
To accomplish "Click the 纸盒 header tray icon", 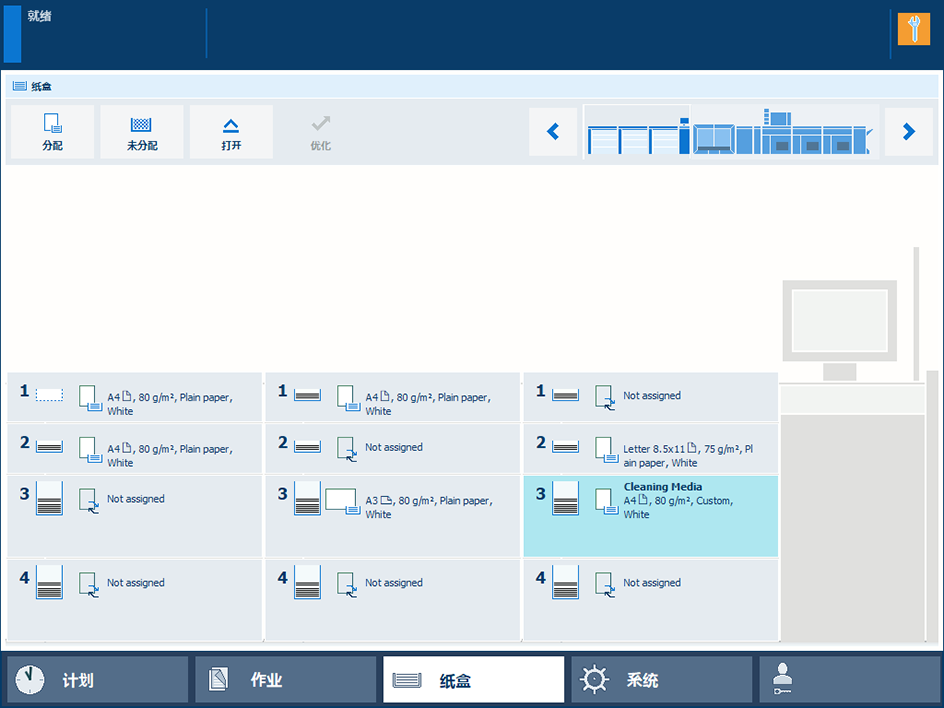I will [x=20, y=87].
